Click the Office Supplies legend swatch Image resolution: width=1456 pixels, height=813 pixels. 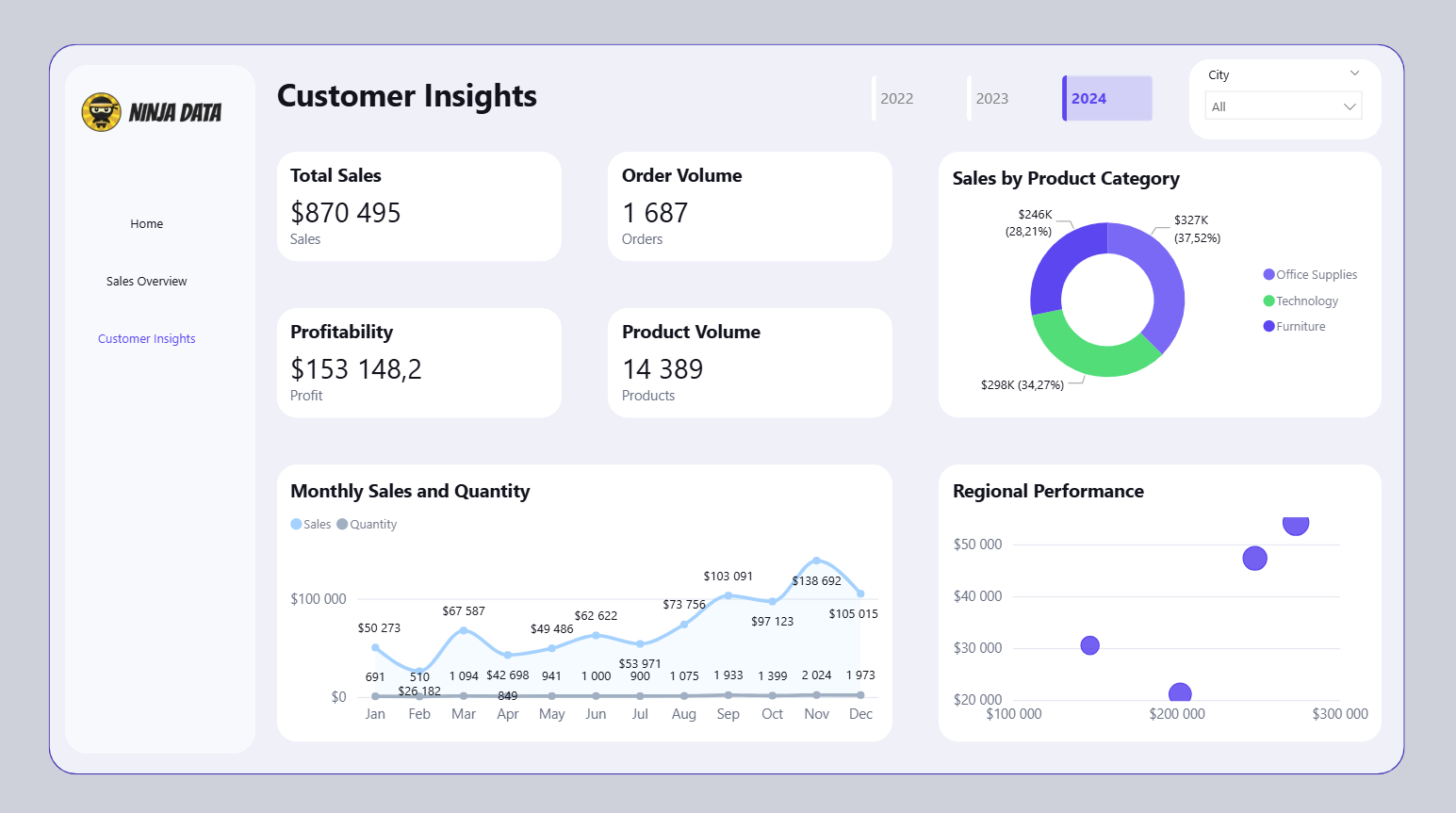[x=1268, y=275]
